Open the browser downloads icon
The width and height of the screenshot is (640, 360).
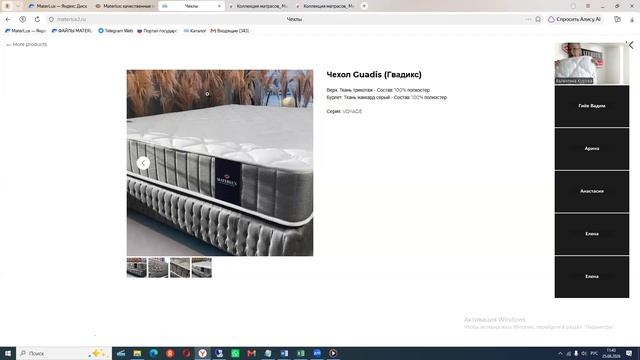632,19
